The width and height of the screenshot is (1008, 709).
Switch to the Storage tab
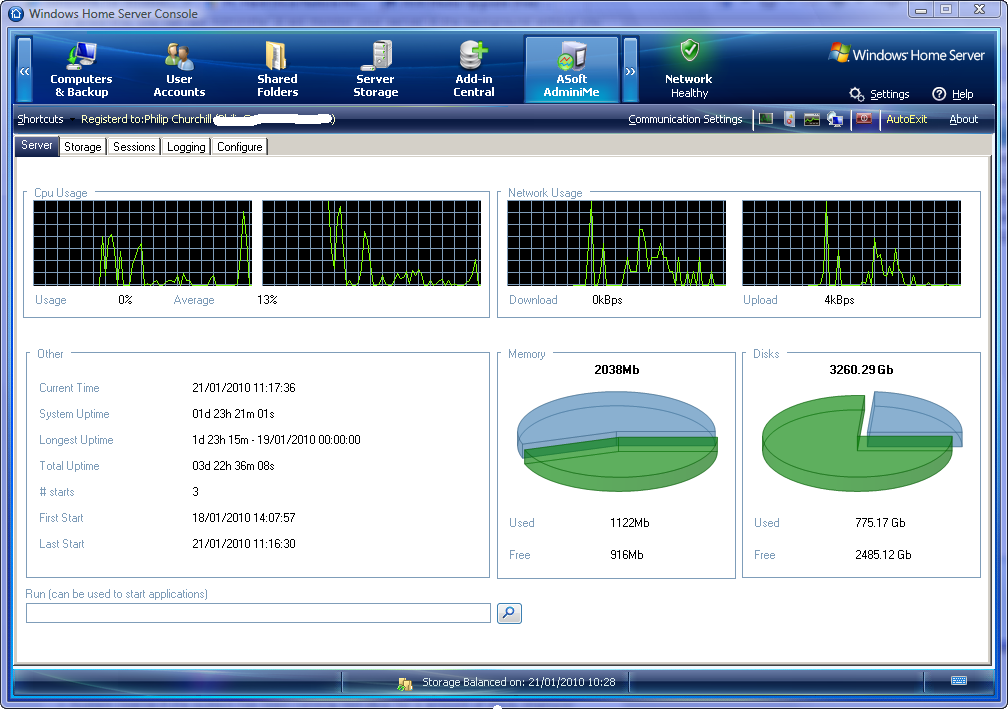[x=83, y=147]
